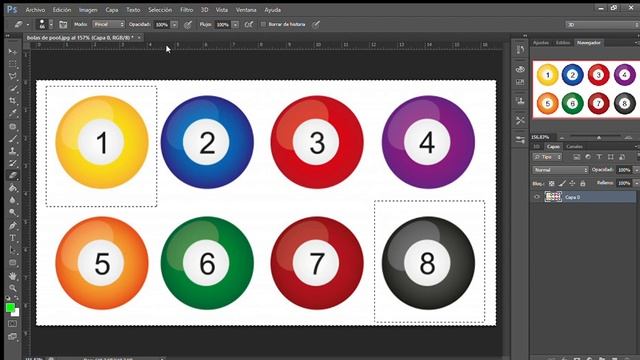Screen dimensions: 640x360
Task: Open the Archivo menu
Action: point(35,10)
